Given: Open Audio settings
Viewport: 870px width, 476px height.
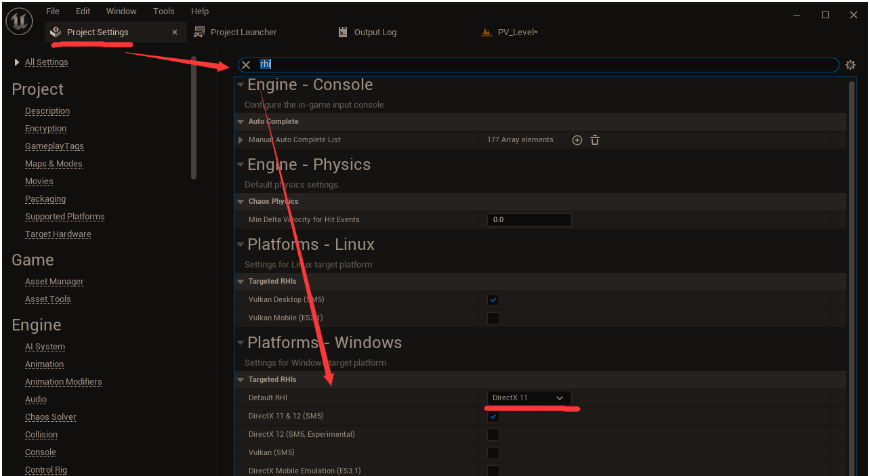Looking at the screenshot, I should (36, 399).
